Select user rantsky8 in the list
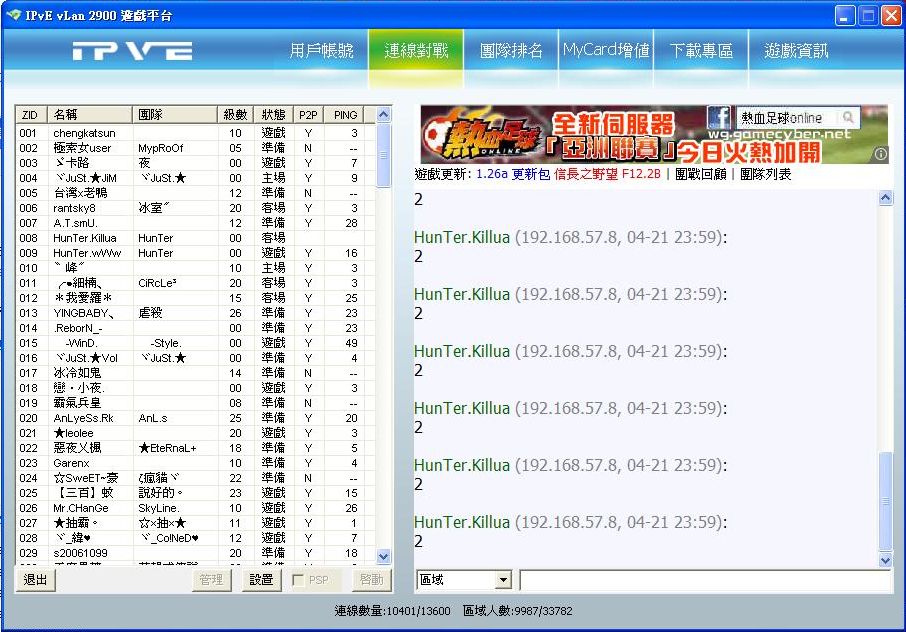Image resolution: width=906 pixels, height=632 pixels. click(195, 208)
